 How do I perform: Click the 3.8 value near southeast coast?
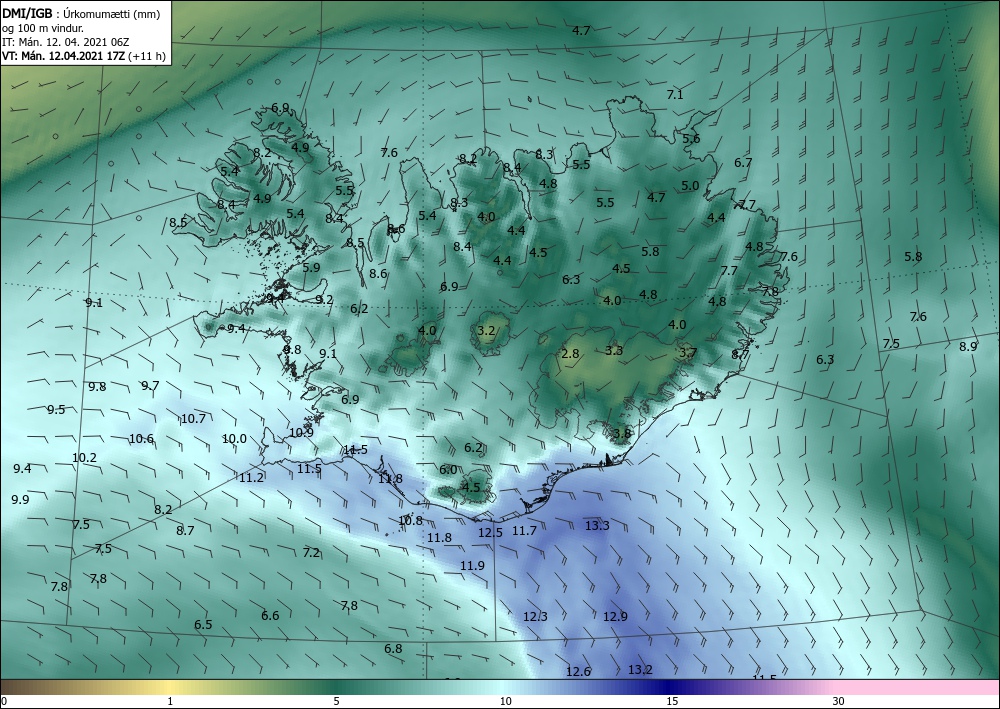(x=622, y=434)
